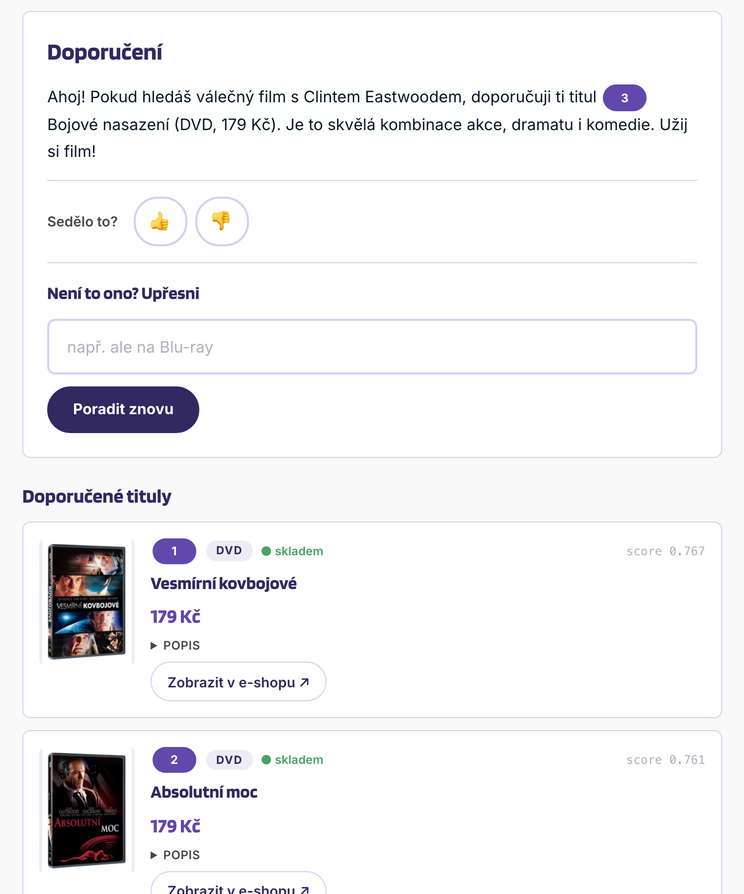Viewport: 744px width, 894px height.
Task: Click the purple number 3 badge in recommendation text
Action: [x=624, y=97]
